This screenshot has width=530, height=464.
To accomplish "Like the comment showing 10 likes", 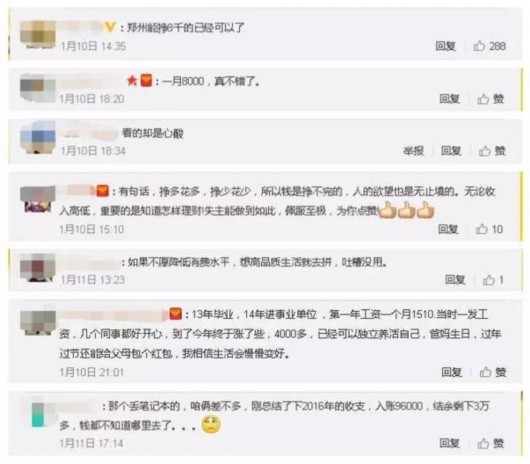I will pos(489,229).
